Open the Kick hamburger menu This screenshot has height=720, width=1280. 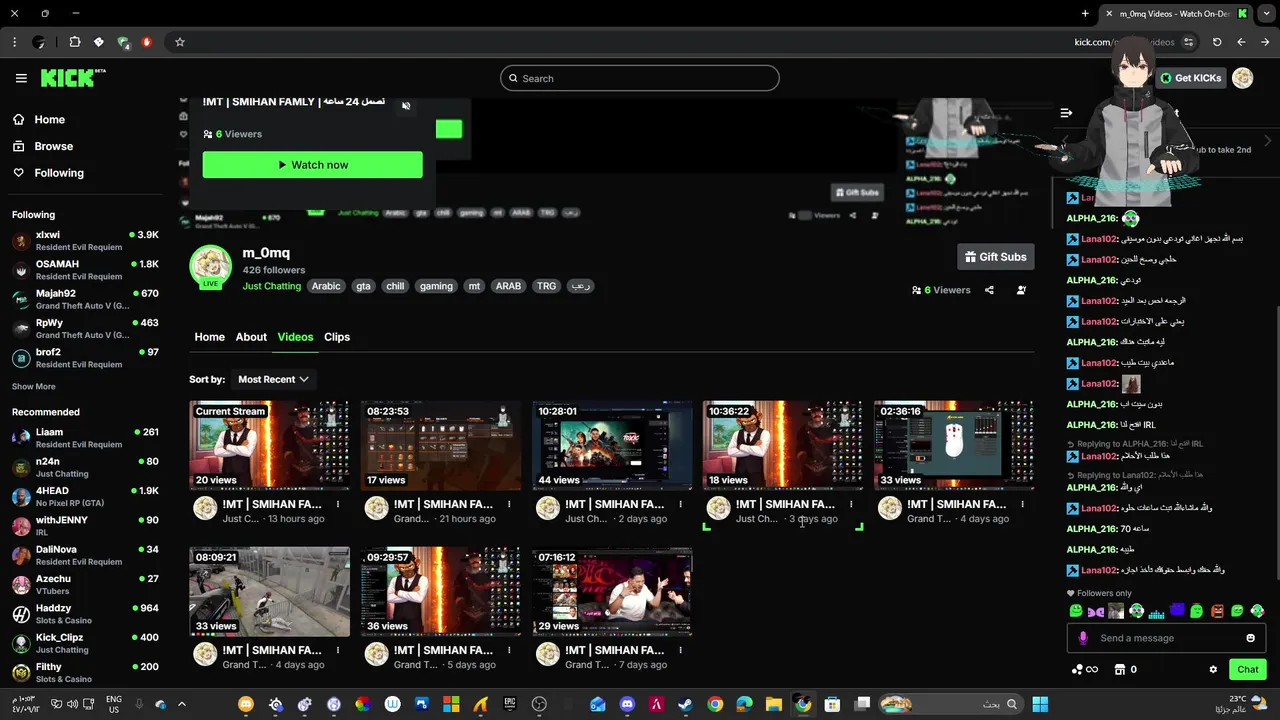coord(21,78)
